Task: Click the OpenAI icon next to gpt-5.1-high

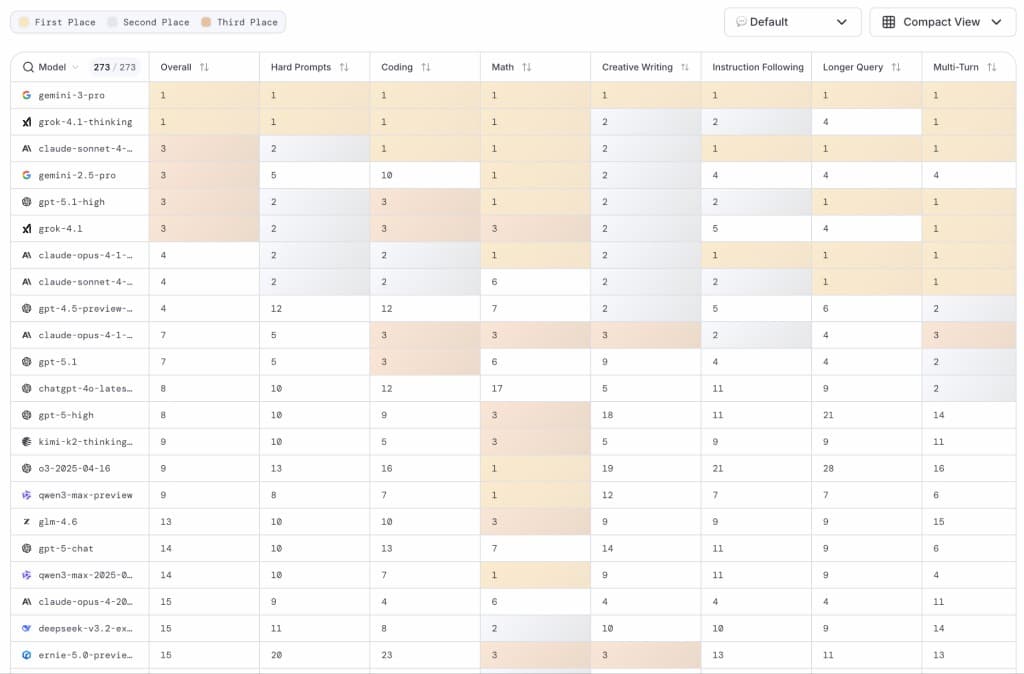Action: tap(25, 201)
